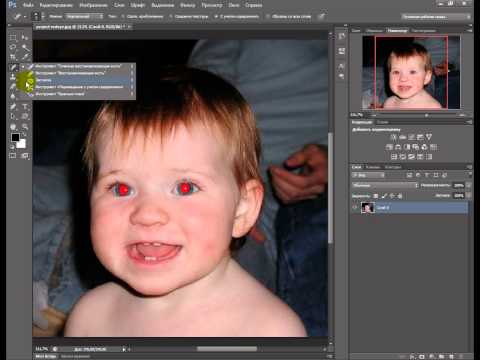The image size is (480, 360).
Task: Select the Horizontal Type tool
Action: coord(25,107)
